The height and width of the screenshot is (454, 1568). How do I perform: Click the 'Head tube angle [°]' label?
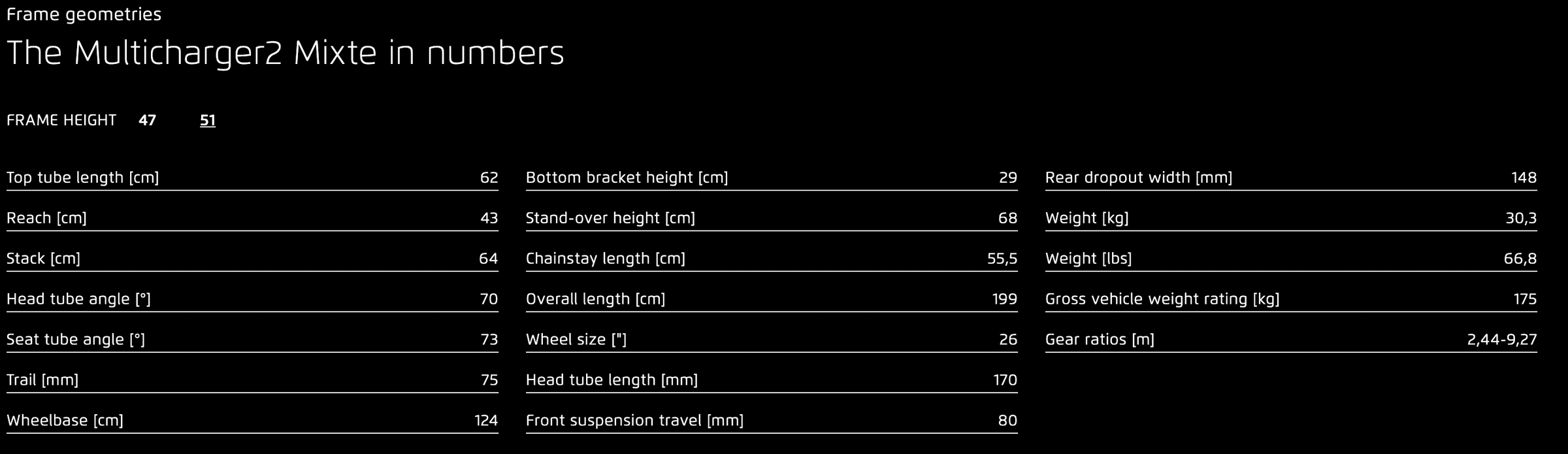click(78, 299)
